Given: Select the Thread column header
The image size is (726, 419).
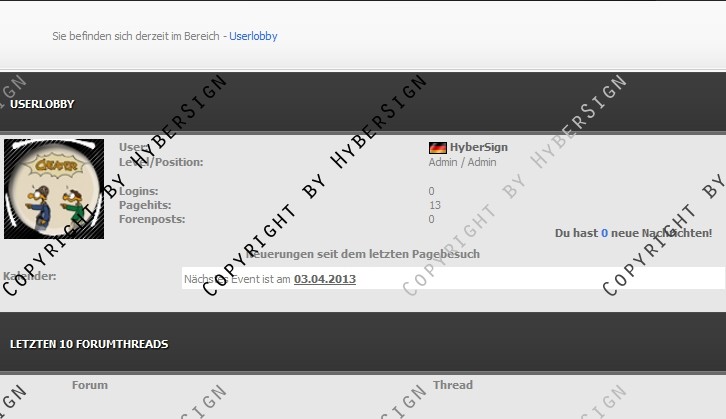Looking at the screenshot, I should click(x=453, y=385).
